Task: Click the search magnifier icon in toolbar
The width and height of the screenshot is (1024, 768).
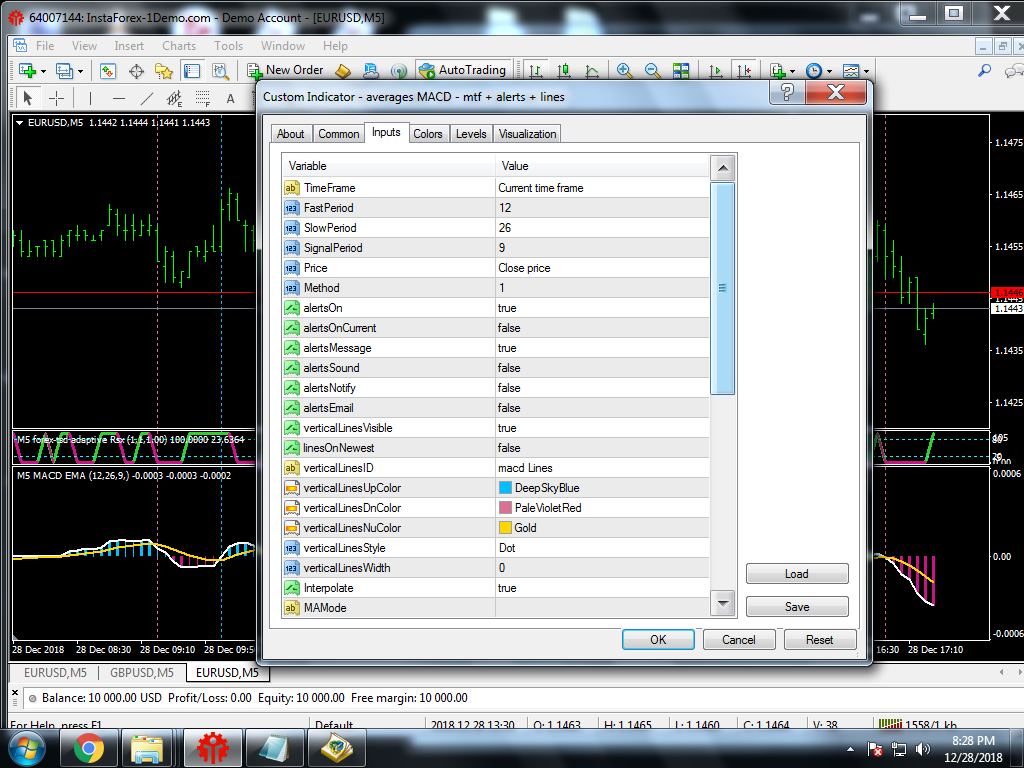Action: point(984,70)
